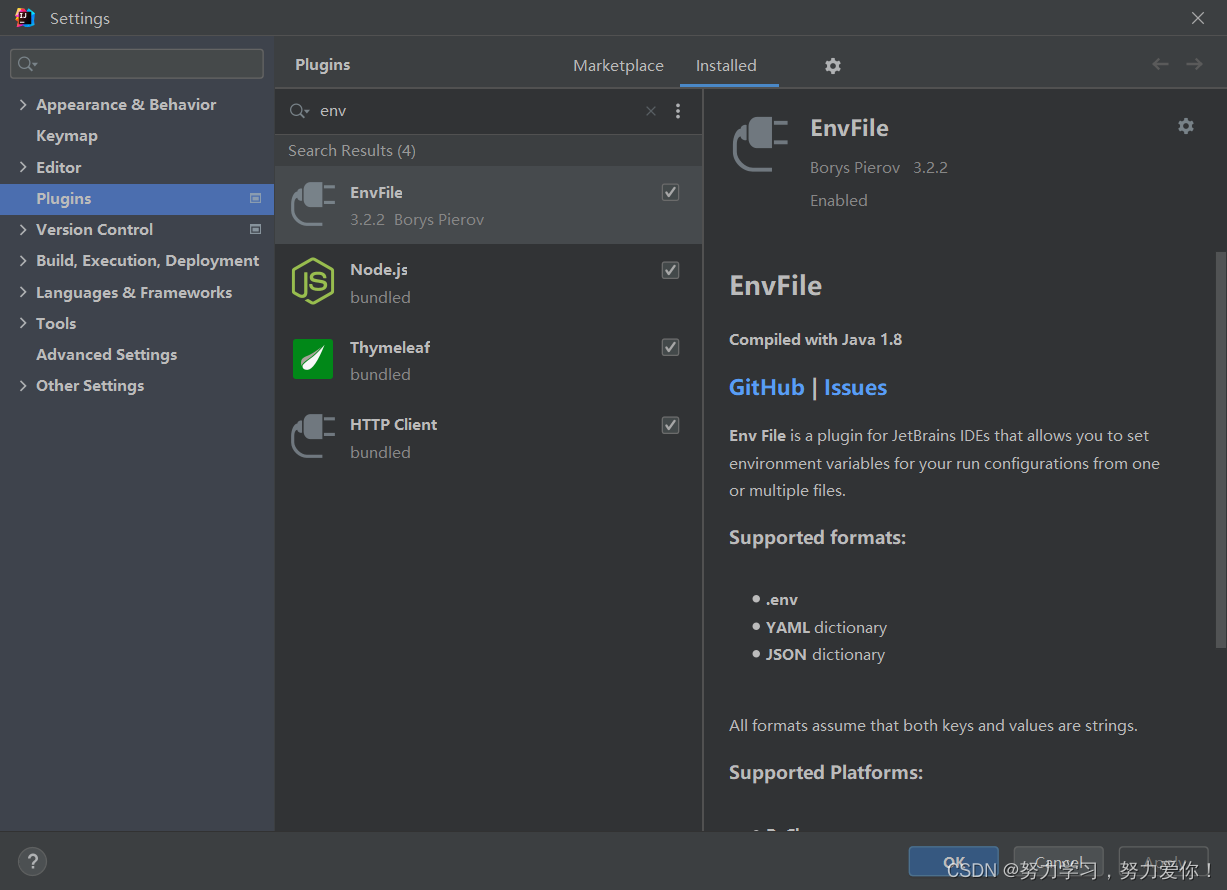Click 'Compiled with Java 1.8' text

click(815, 339)
